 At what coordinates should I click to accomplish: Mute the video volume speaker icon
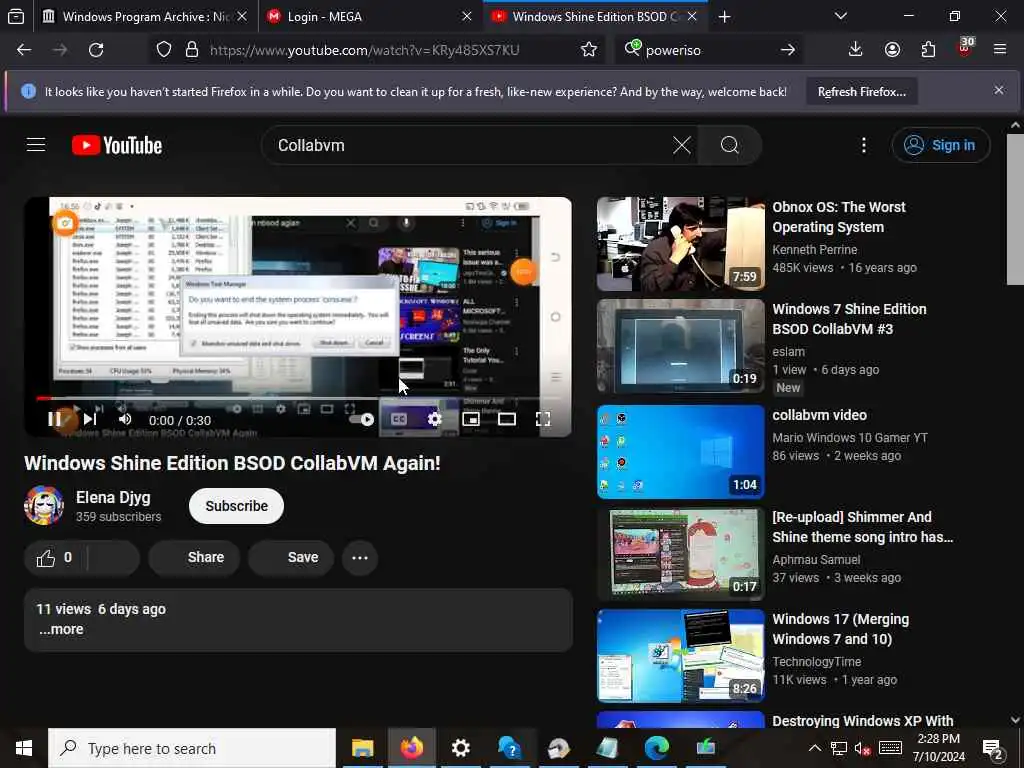pyautogui.click(x=125, y=419)
